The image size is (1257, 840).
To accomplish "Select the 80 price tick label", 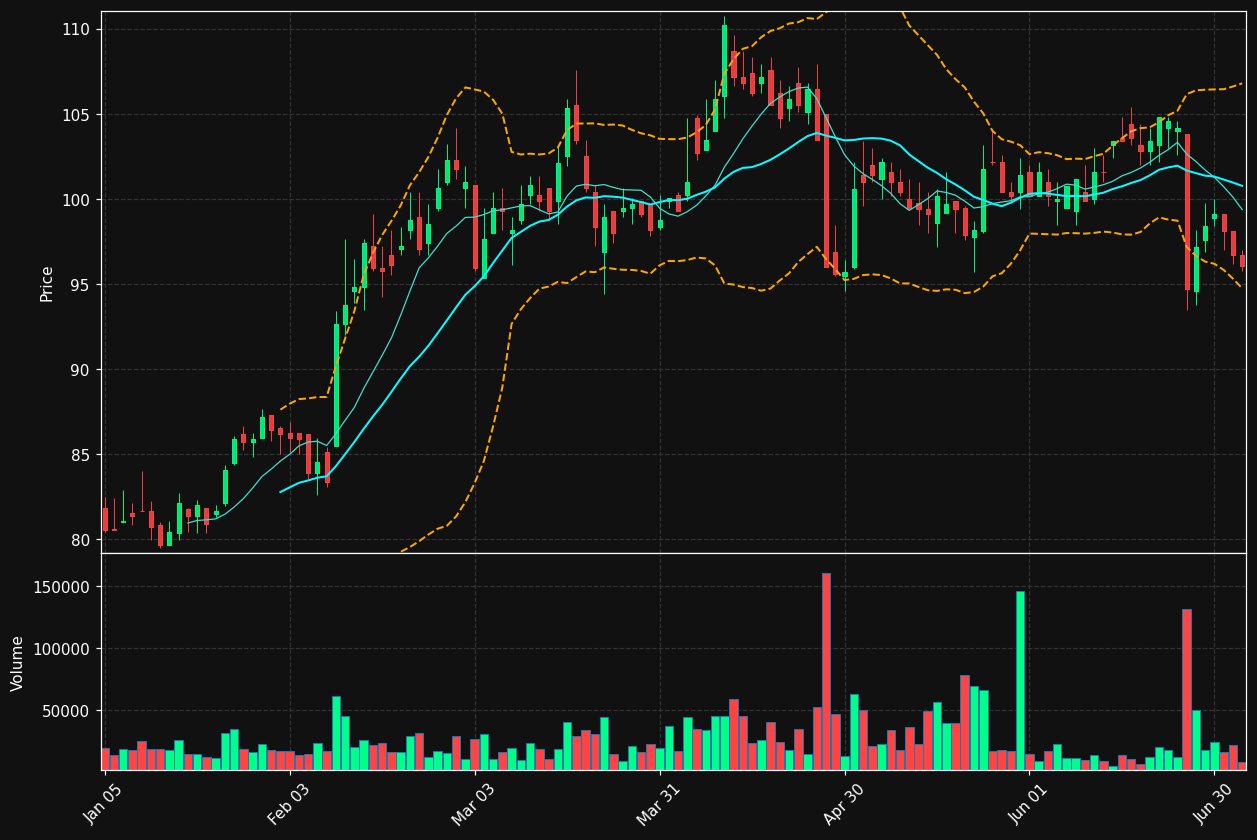I will click(79, 540).
